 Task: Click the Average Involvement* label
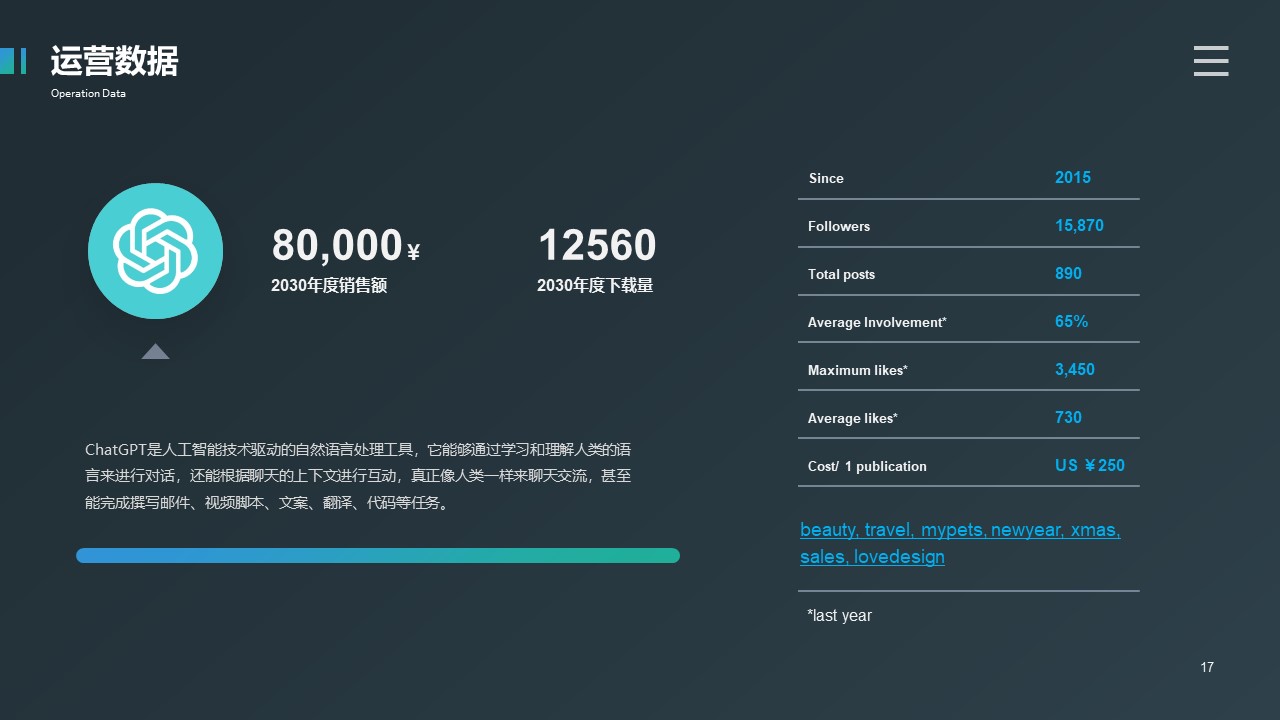pos(877,322)
